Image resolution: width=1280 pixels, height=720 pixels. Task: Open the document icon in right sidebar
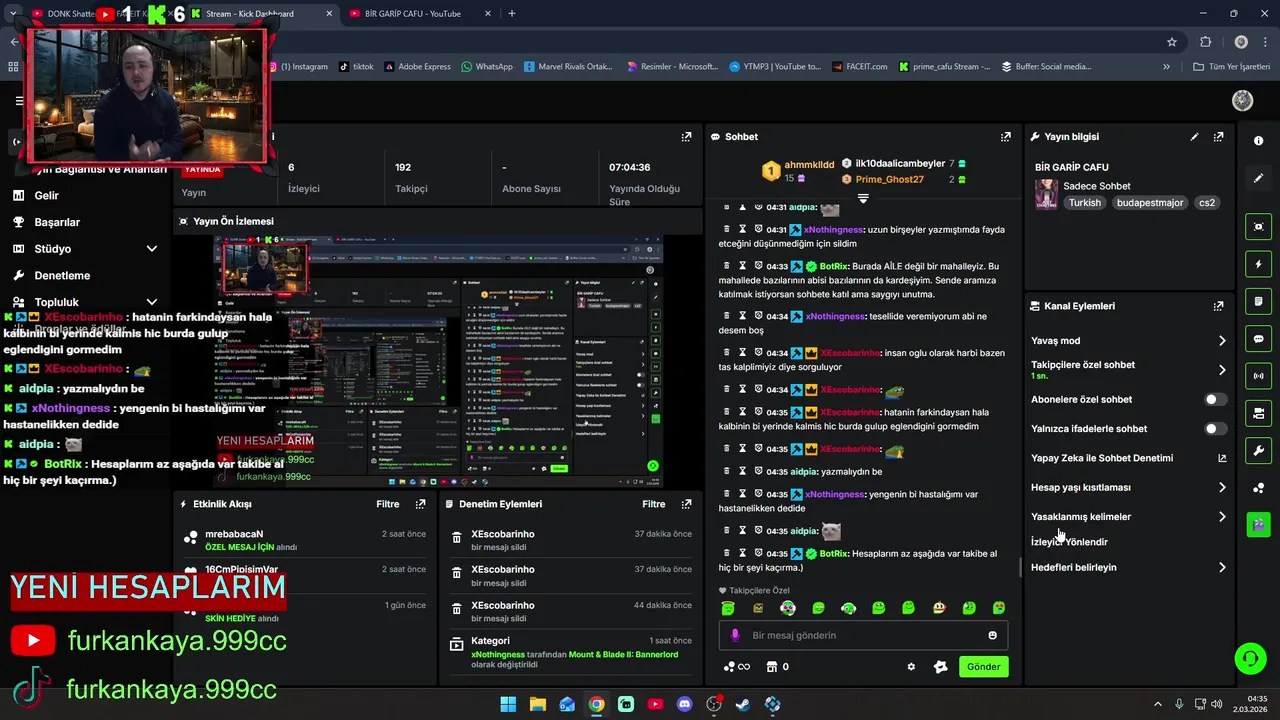1258,301
